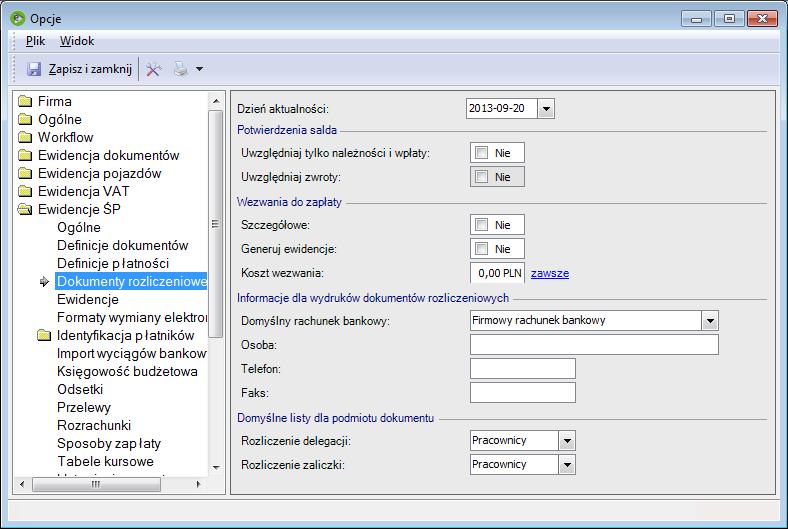Select Firma in the options tree
Viewport: 788px width, 529px height.
click(55, 101)
